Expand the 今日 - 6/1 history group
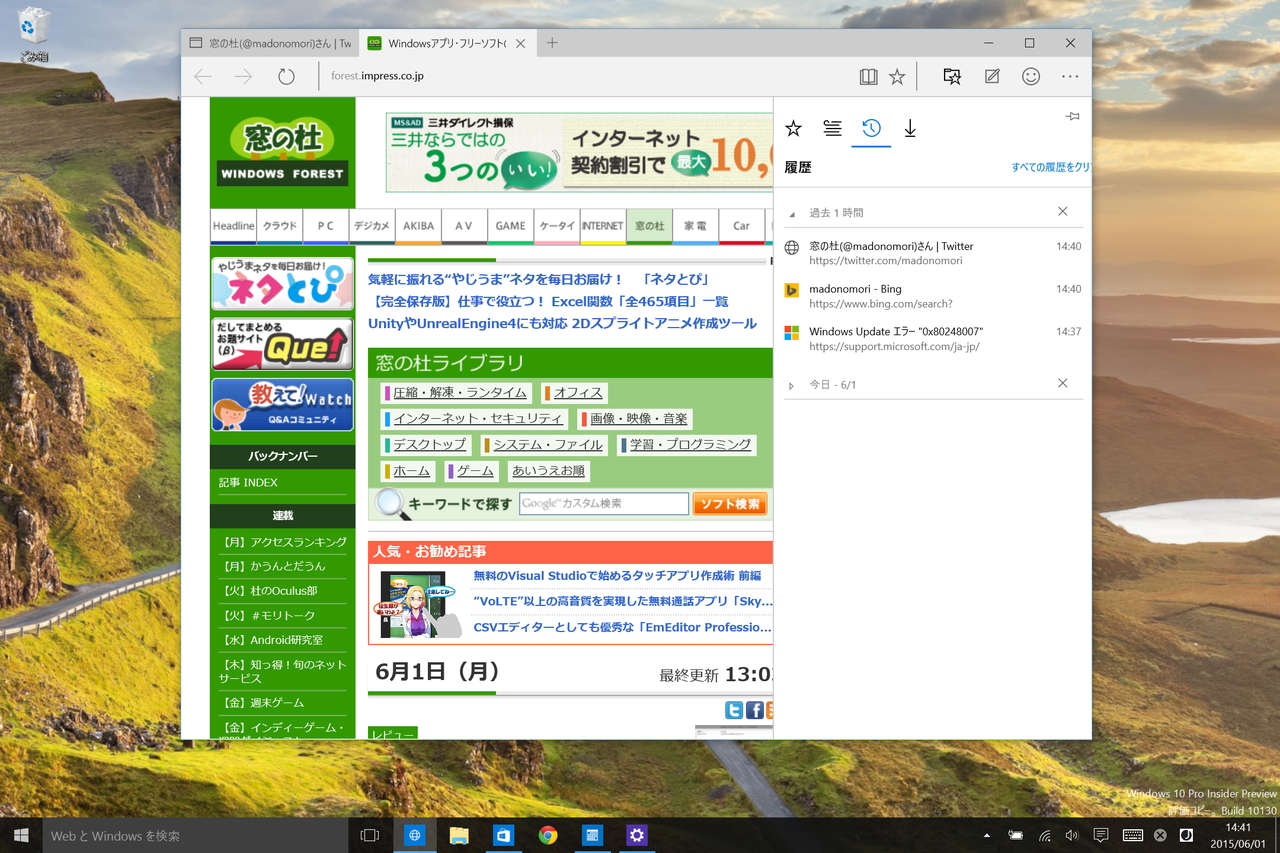Viewport: 1280px width, 853px height. point(789,383)
